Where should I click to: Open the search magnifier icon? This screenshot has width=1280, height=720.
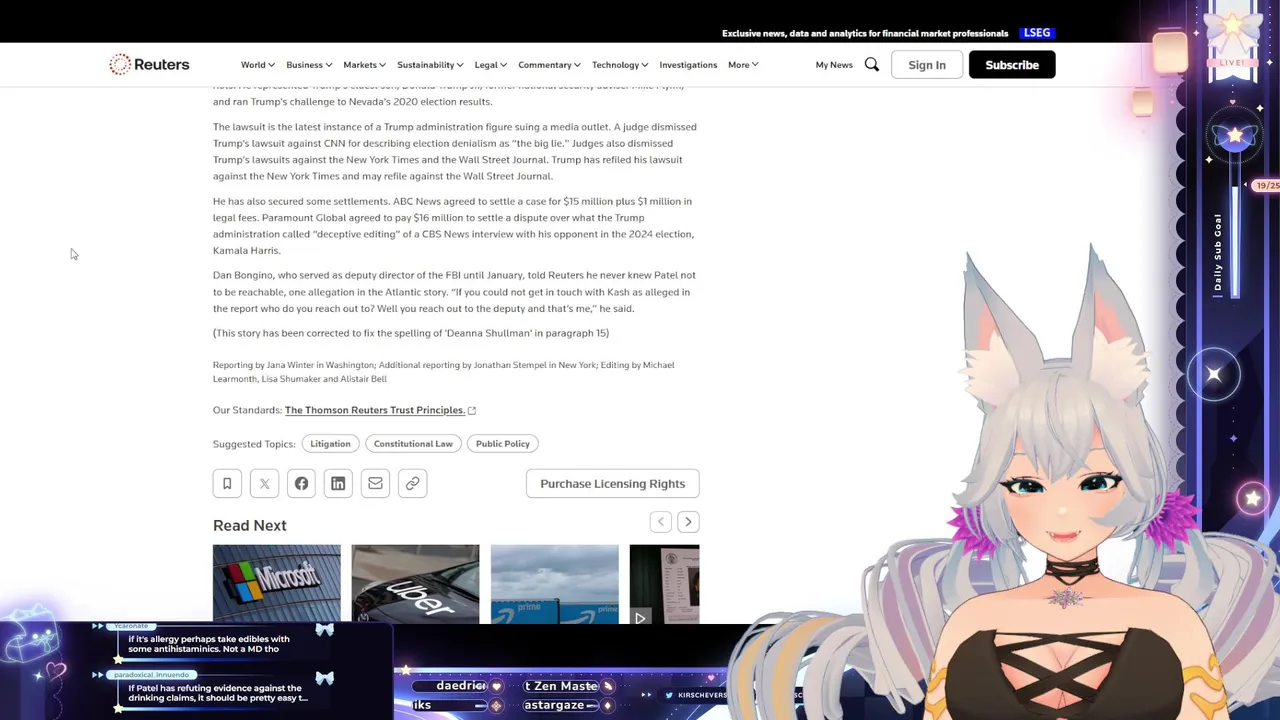pyautogui.click(x=872, y=64)
